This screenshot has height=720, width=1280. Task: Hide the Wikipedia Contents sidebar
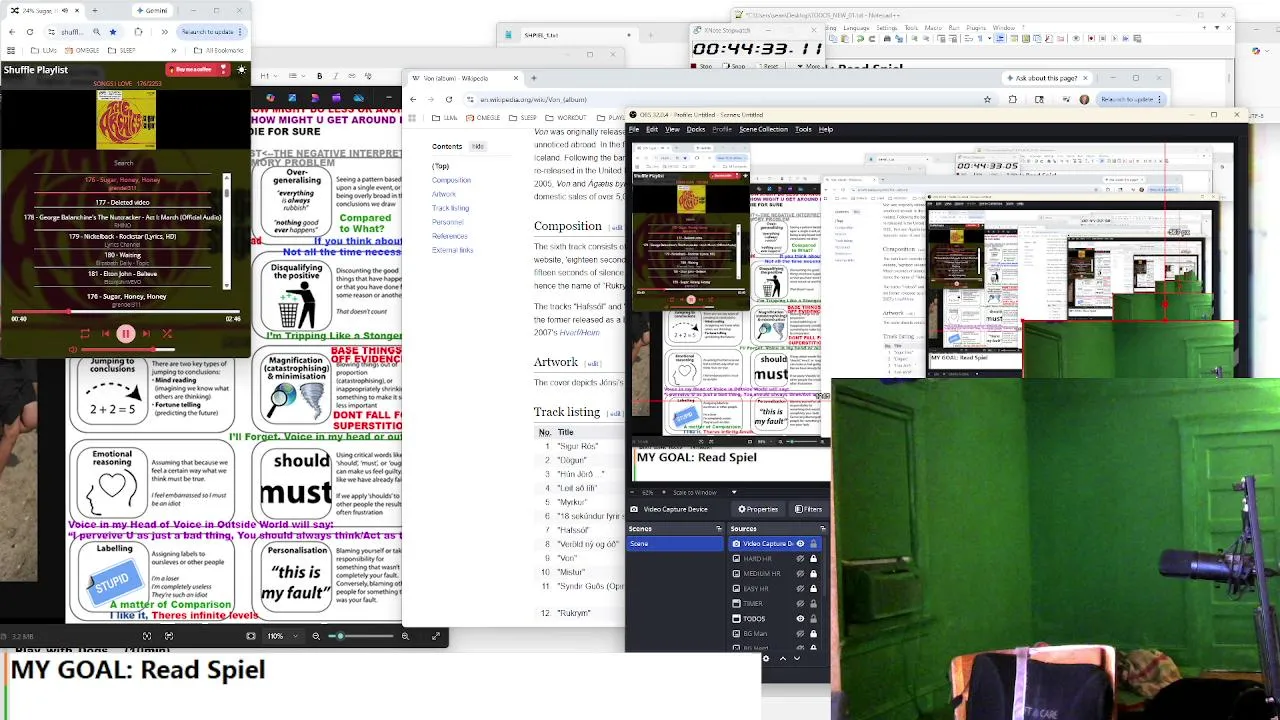pos(478,146)
